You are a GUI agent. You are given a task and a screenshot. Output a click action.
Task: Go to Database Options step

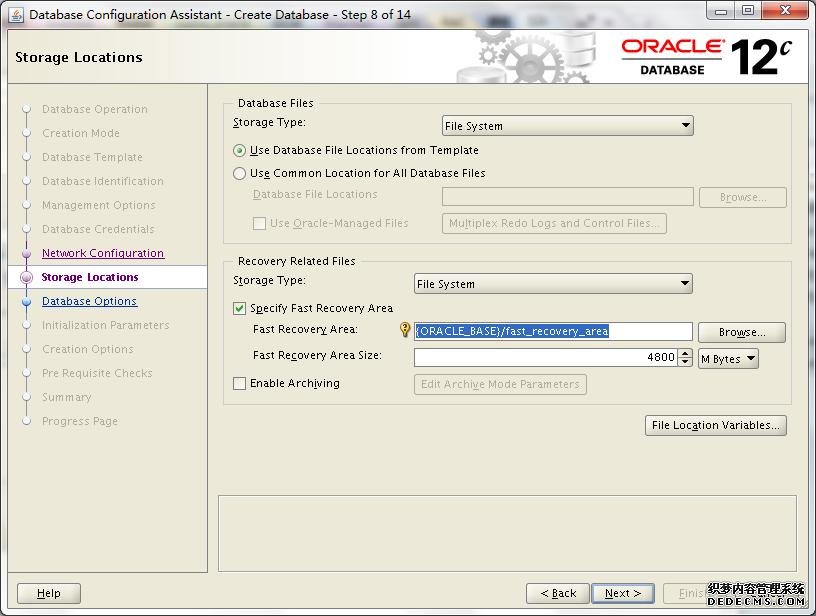89,302
